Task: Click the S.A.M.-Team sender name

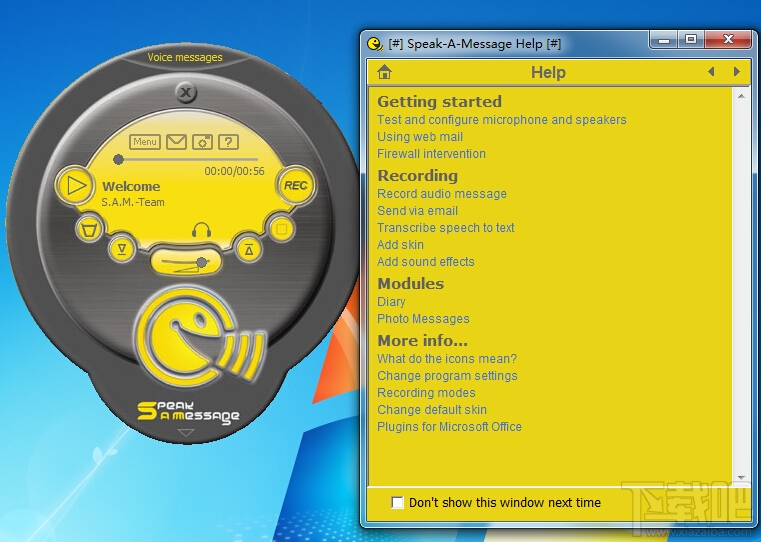Action: pyautogui.click(x=133, y=202)
